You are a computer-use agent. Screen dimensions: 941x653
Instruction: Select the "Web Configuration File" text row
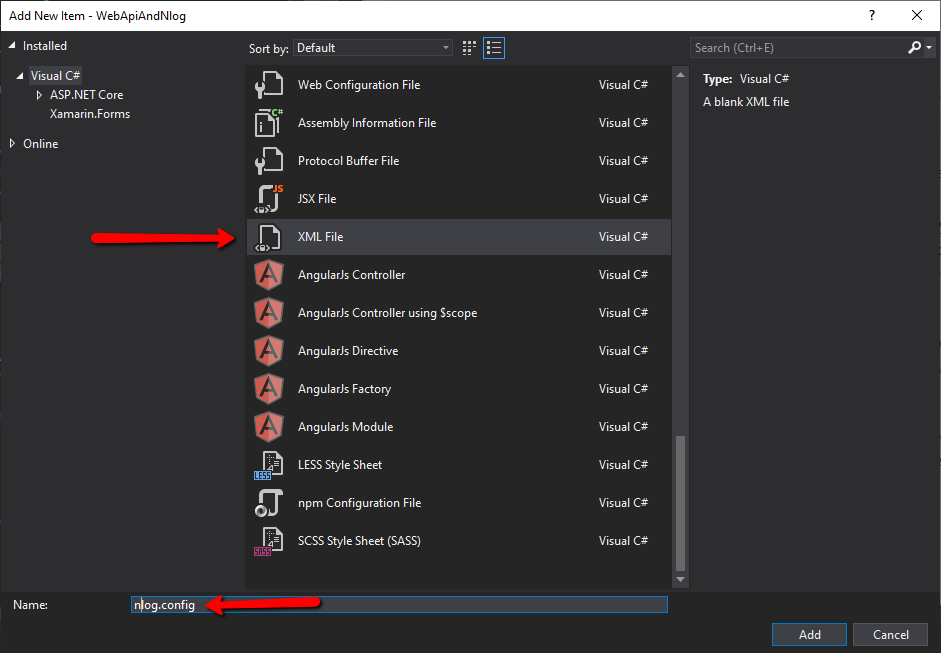tap(359, 85)
